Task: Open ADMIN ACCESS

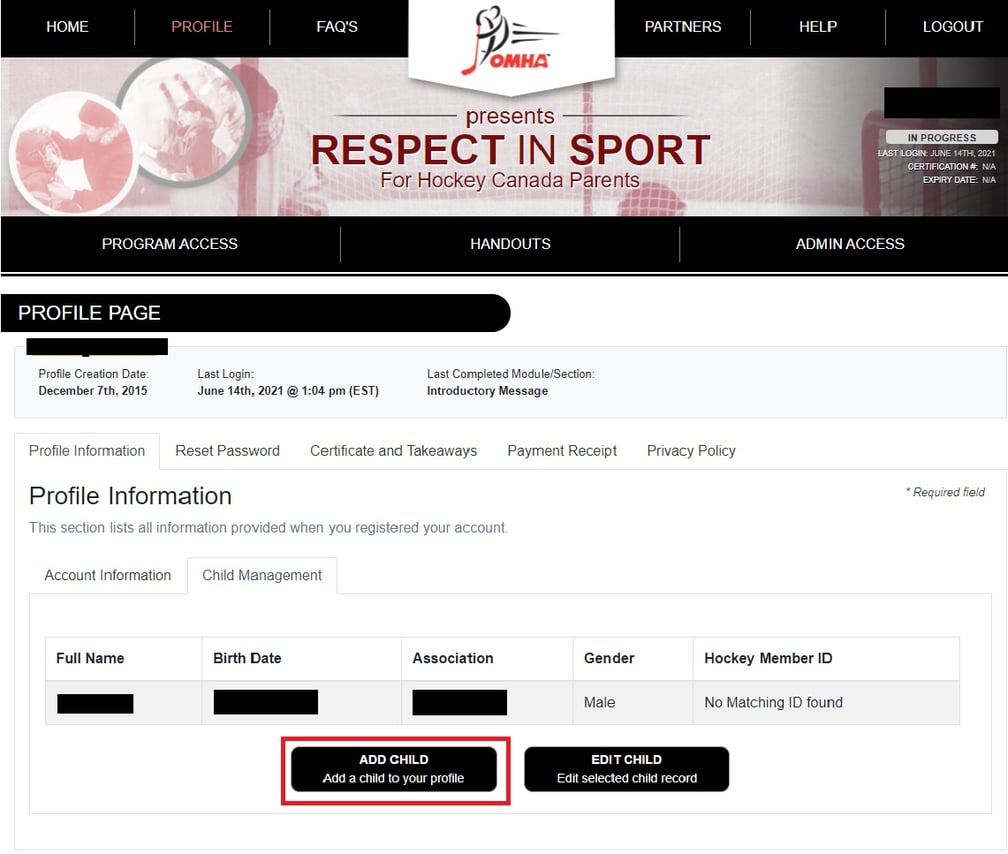Action: pyautogui.click(x=850, y=244)
